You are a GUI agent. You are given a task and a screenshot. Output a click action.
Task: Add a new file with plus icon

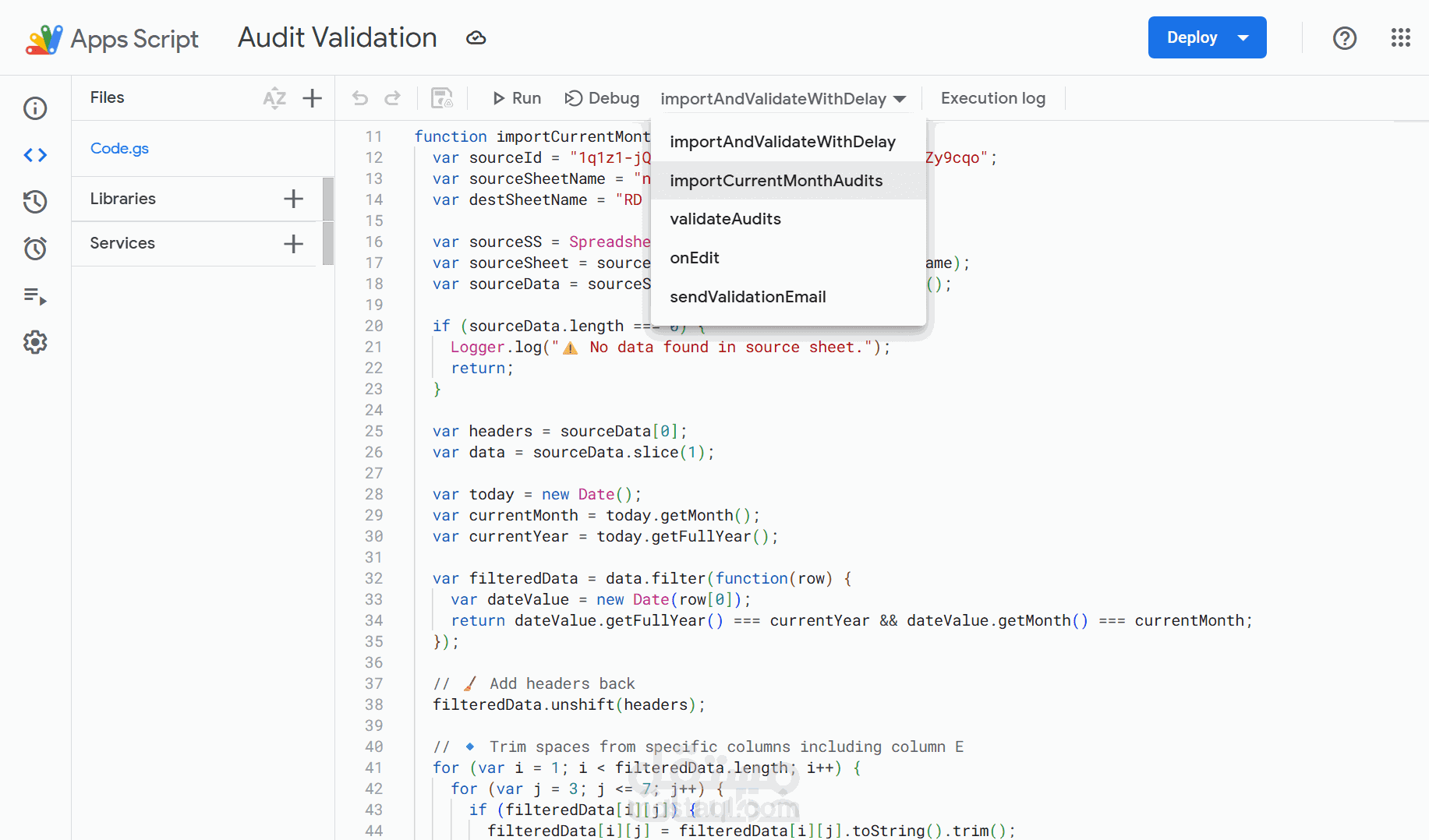[x=312, y=98]
